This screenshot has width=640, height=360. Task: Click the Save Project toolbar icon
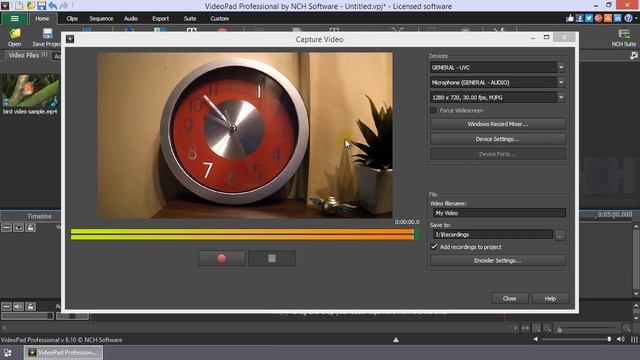(x=46, y=37)
